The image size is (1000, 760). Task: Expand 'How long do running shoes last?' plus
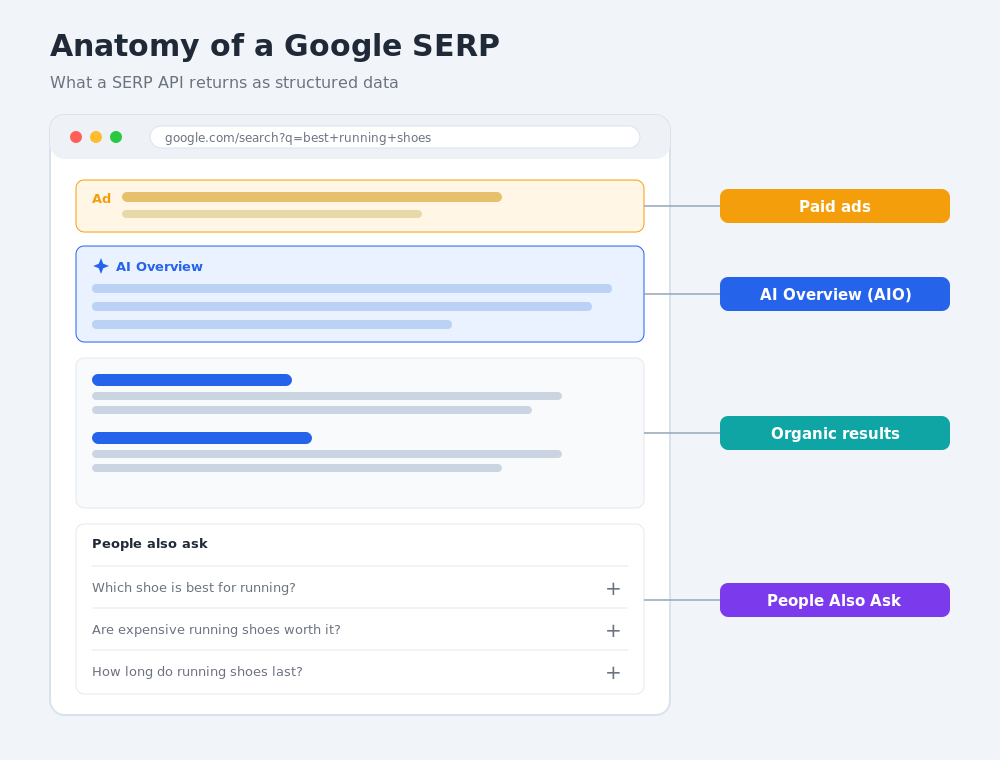(613, 673)
